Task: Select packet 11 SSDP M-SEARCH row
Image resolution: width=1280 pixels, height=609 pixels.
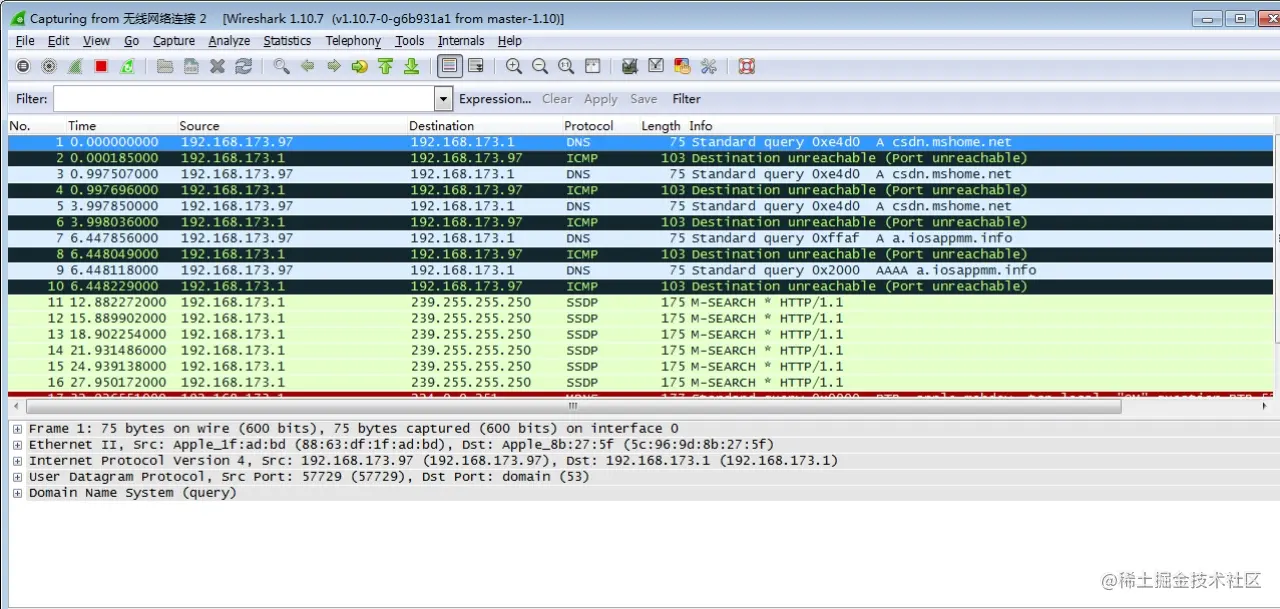Action: 641,302
